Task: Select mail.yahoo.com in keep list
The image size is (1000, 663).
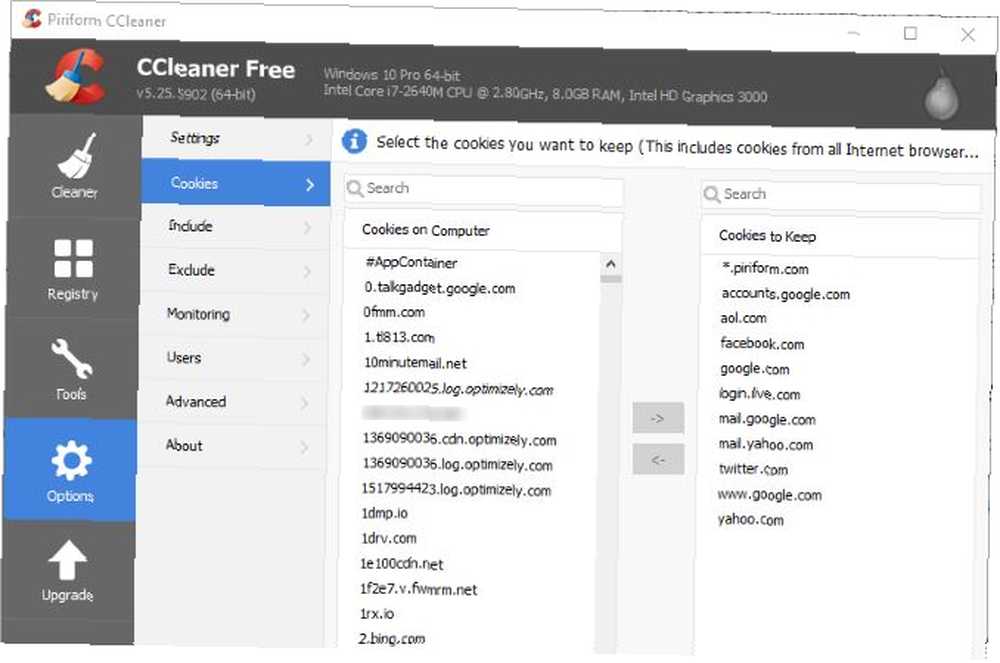Action: tap(766, 444)
